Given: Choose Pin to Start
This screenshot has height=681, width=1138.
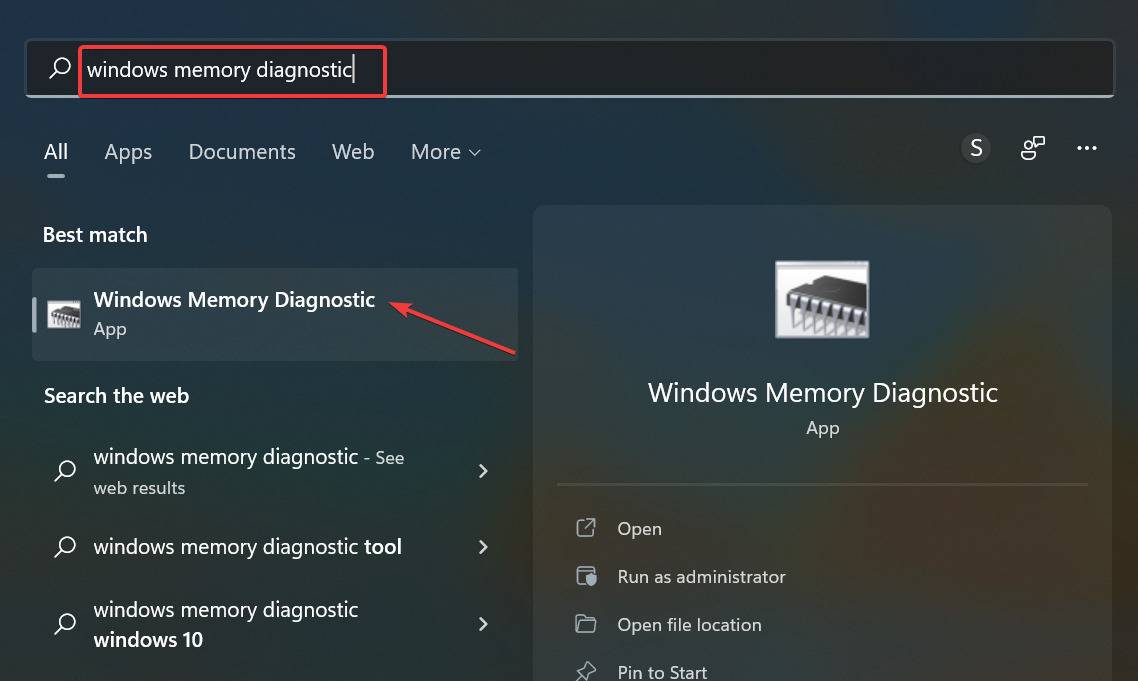Looking at the screenshot, I should (x=662, y=672).
